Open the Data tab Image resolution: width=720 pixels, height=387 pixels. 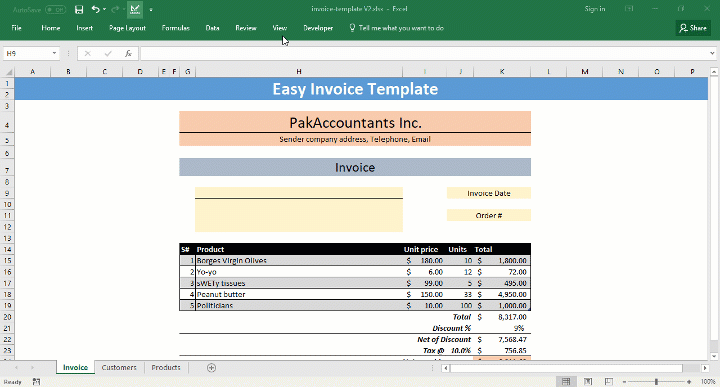212,28
